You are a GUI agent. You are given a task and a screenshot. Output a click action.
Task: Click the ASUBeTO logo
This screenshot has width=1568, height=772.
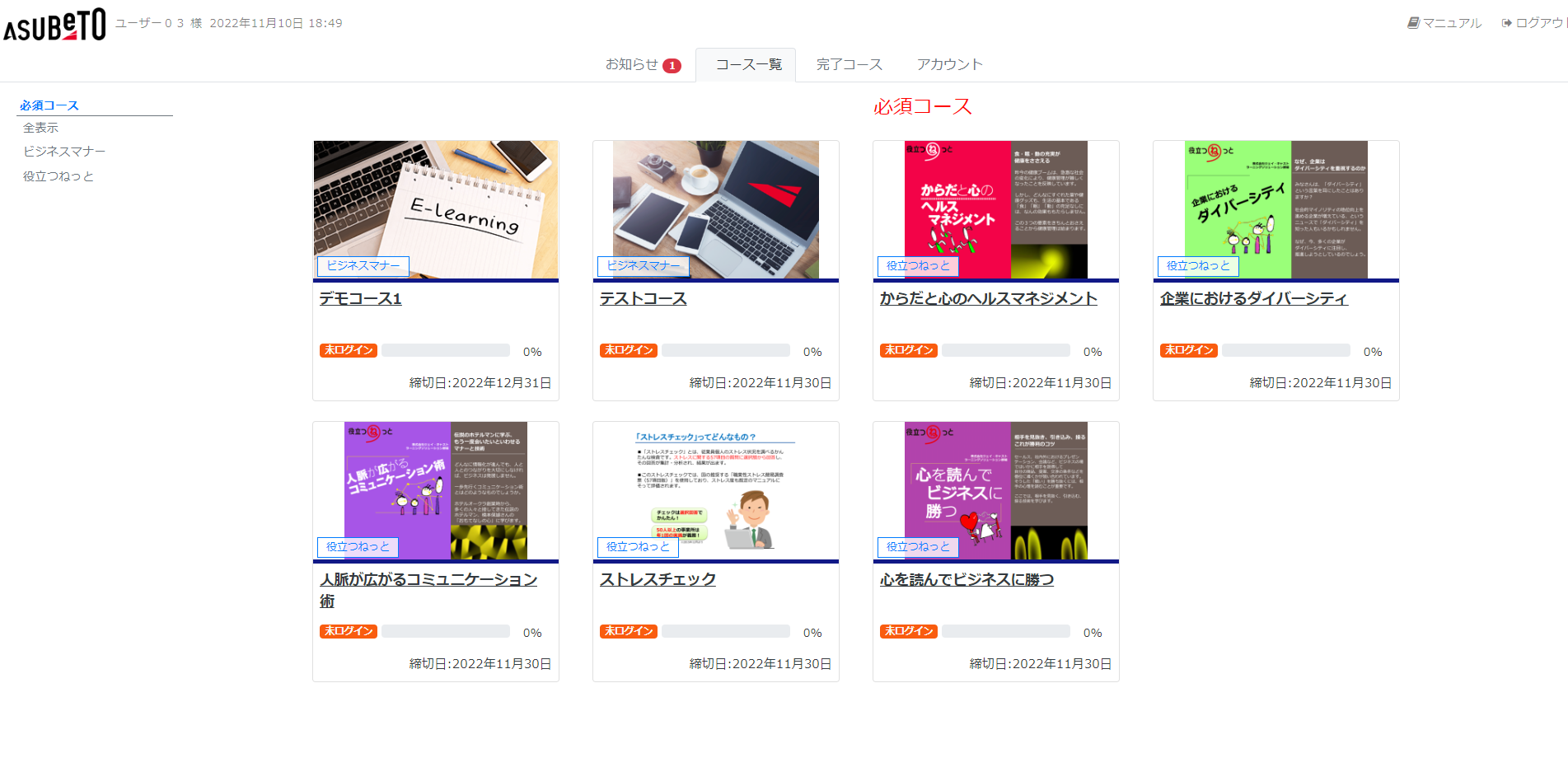[x=54, y=25]
